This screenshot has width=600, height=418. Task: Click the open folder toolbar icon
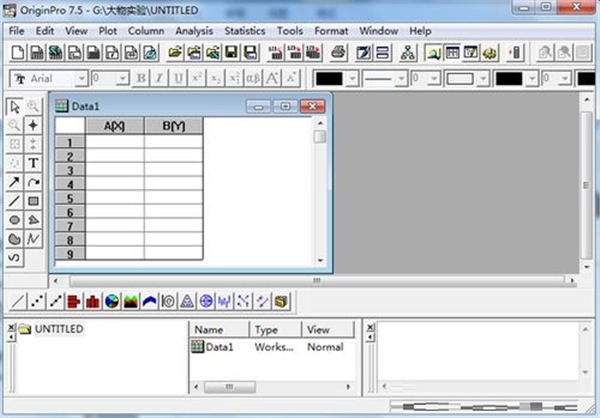tap(175, 52)
